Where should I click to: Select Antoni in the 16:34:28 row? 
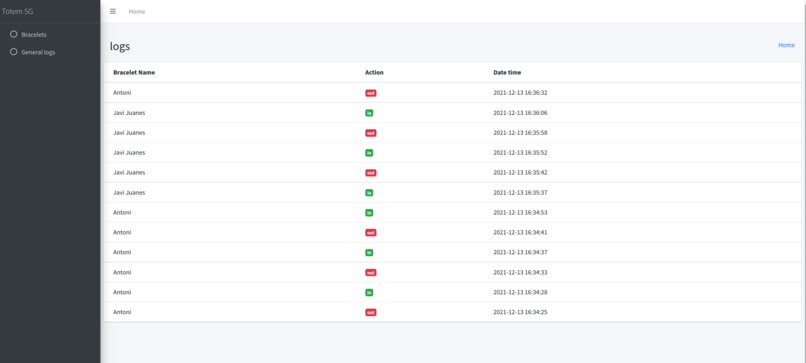pyautogui.click(x=122, y=292)
